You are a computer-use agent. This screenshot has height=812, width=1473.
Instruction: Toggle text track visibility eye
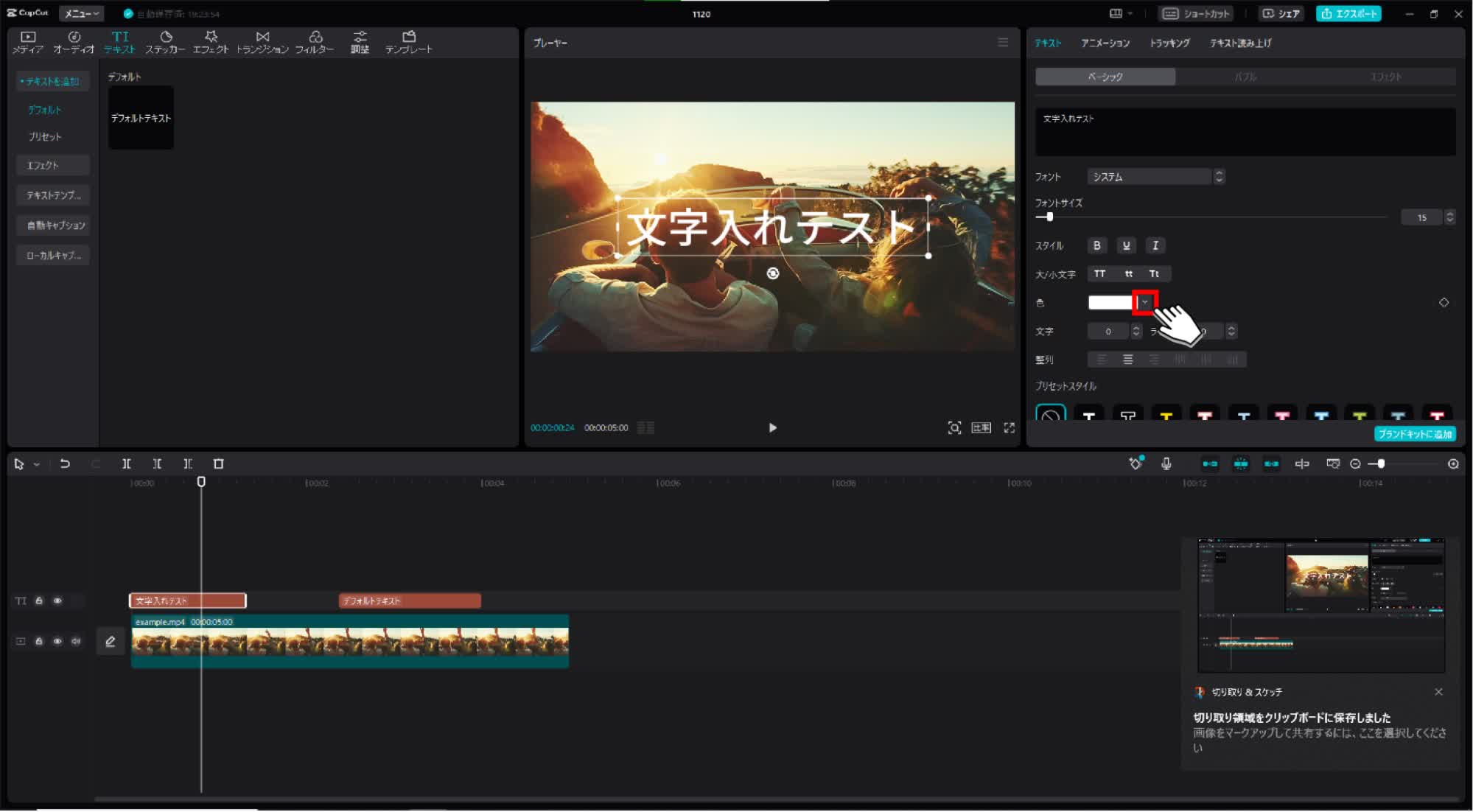tap(57, 601)
